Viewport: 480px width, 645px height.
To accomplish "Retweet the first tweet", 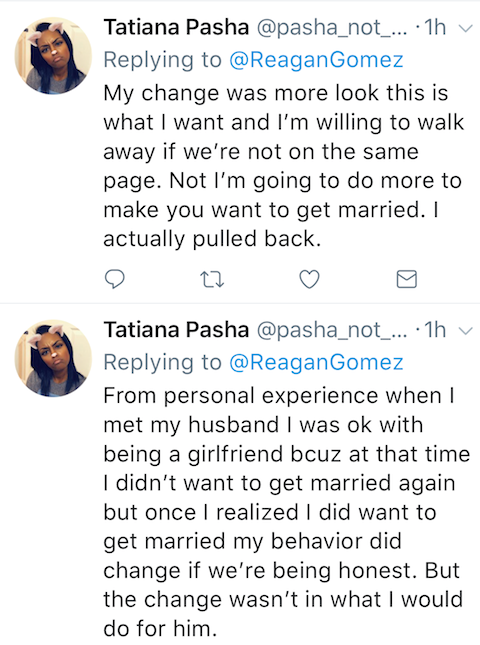I will pos(212,279).
